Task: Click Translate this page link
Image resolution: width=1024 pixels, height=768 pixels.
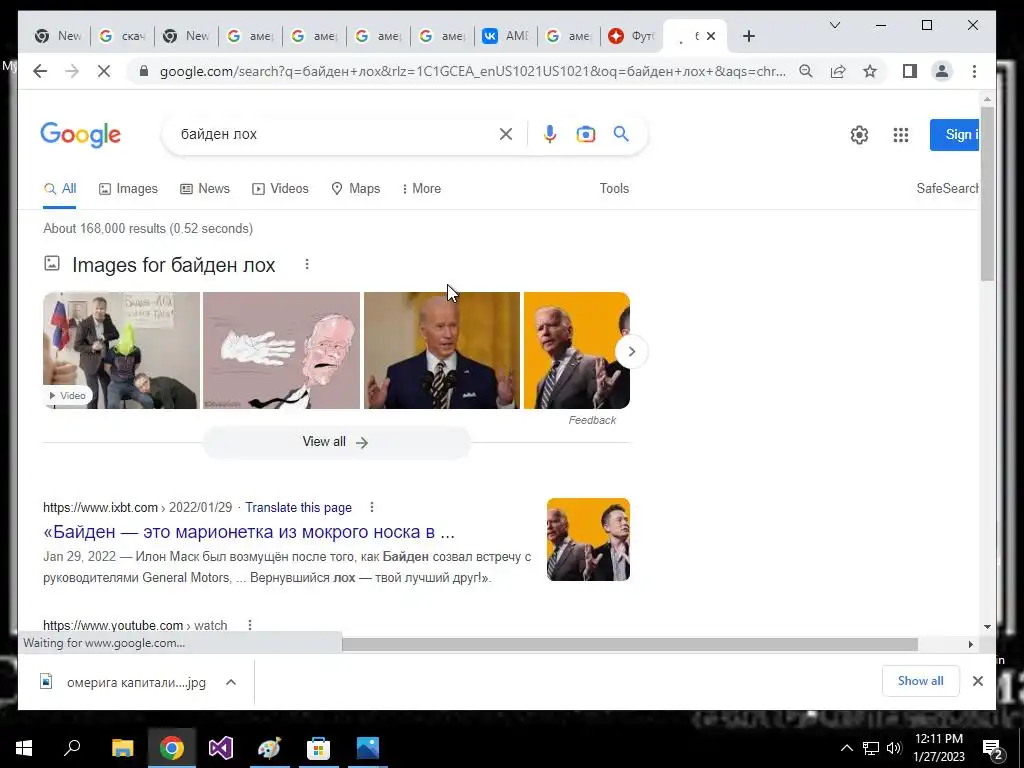Action: [x=298, y=507]
